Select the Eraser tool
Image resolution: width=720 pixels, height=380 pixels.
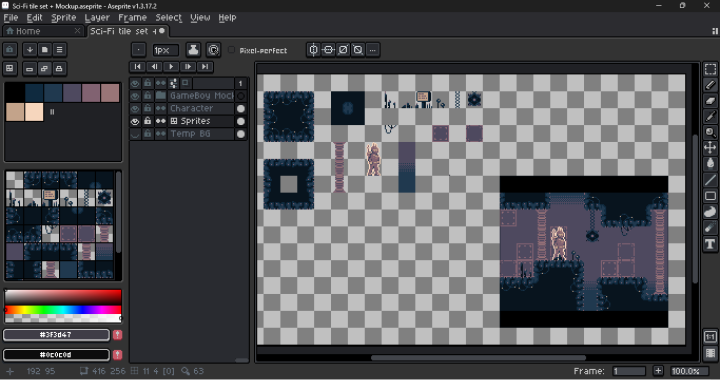(710, 101)
